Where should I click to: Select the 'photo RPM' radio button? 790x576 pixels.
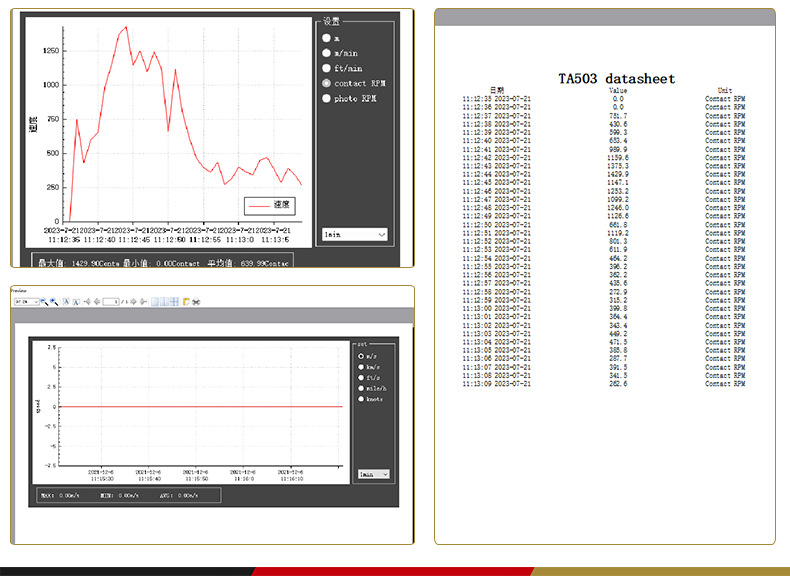coord(326,98)
